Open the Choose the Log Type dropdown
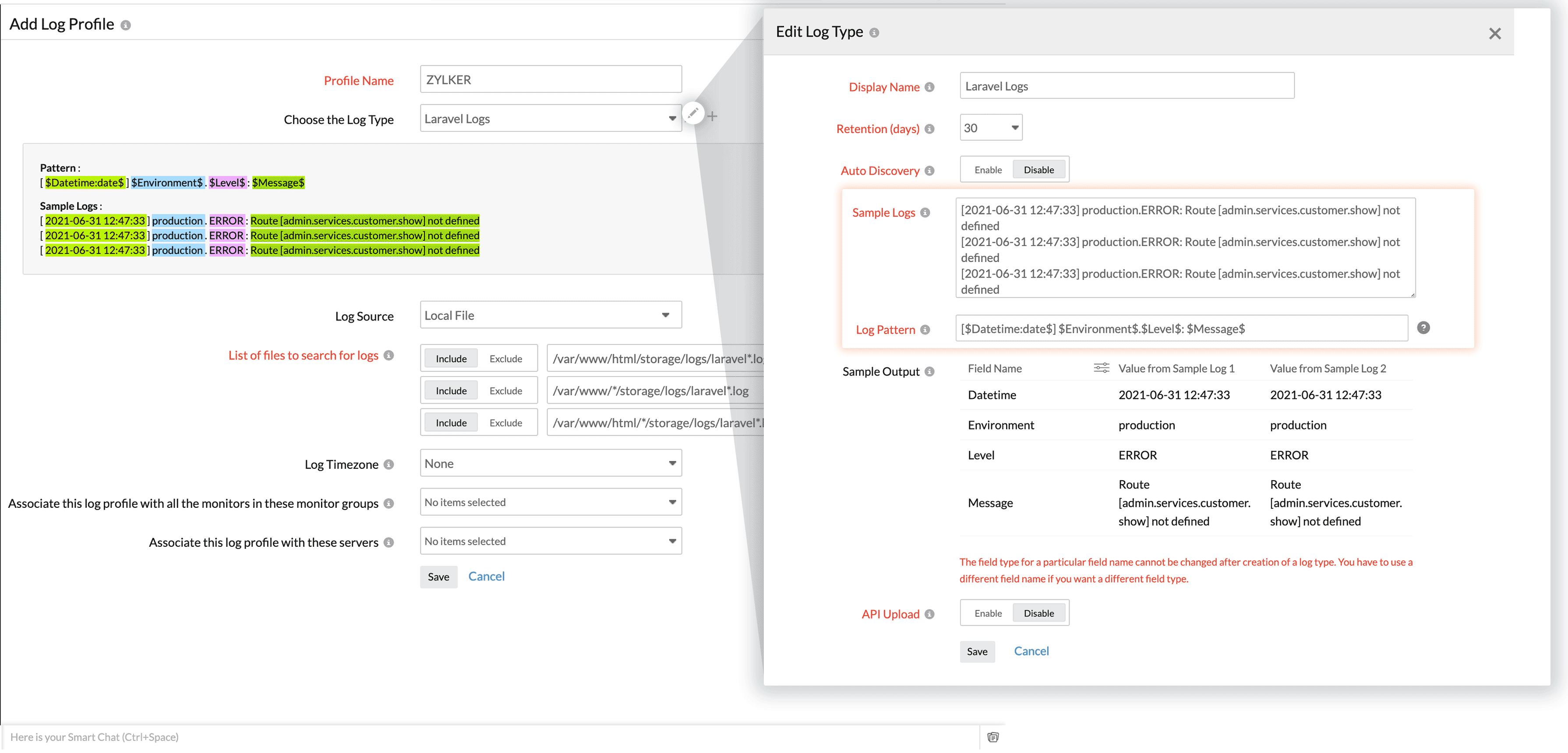This screenshot has height=753, width=1568. pyautogui.click(x=550, y=119)
